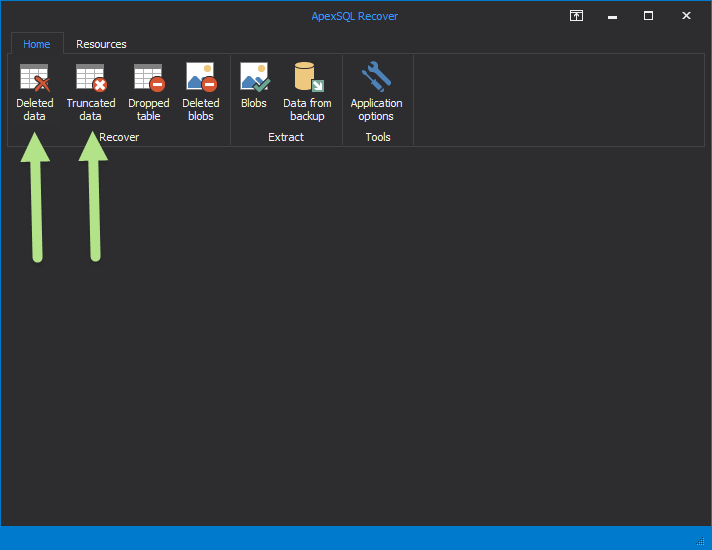
Task: Open the Blobs extract tool
Action: [x=254, y=86]
